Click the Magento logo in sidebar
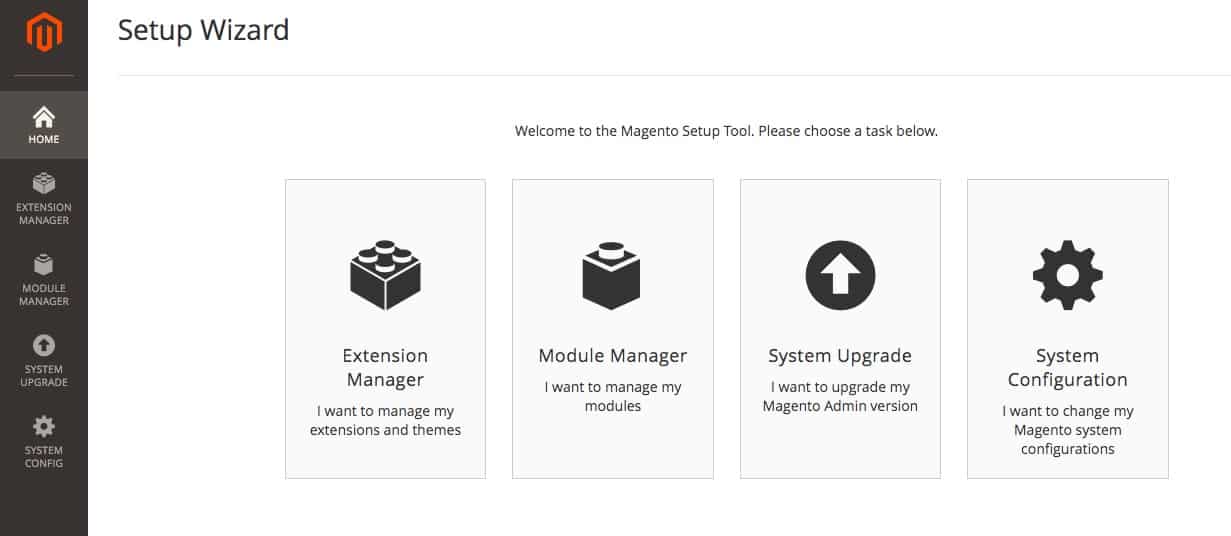Viewport: 1231px width, 536px height. tap(44, 33)
